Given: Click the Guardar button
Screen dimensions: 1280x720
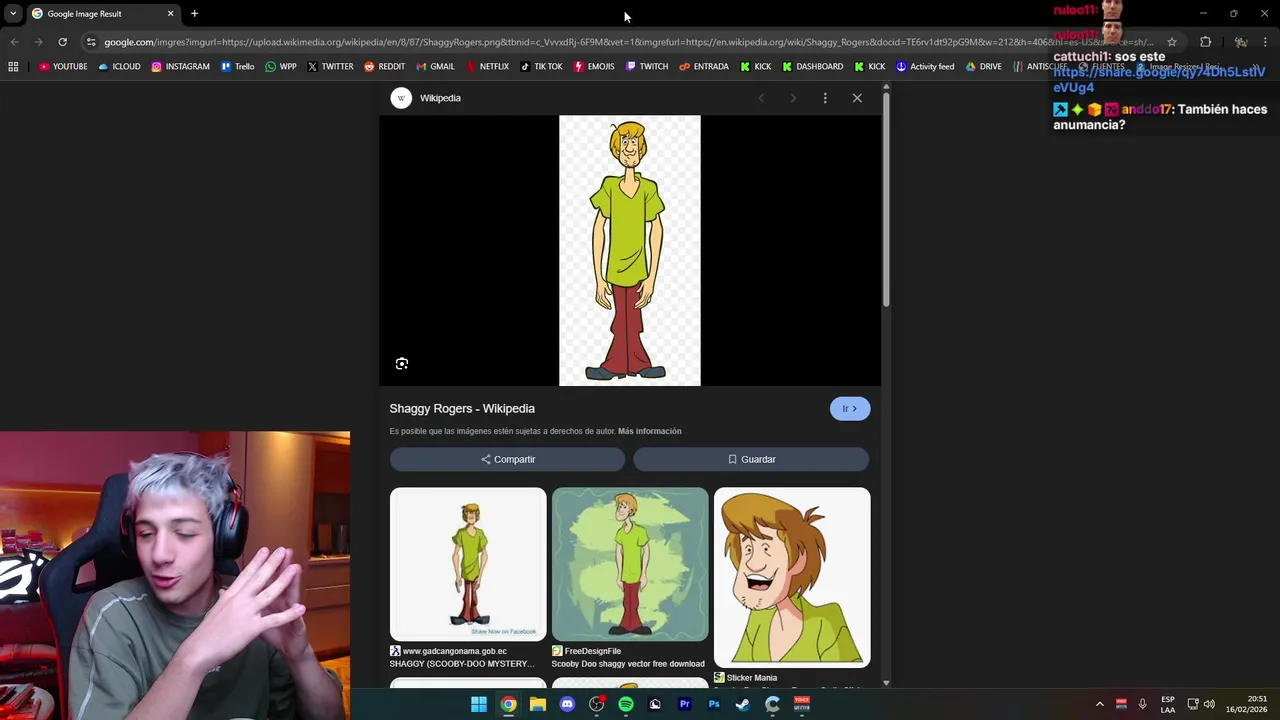Looking at the screenshot, I should pyautogui.click(x=751, y=459).
